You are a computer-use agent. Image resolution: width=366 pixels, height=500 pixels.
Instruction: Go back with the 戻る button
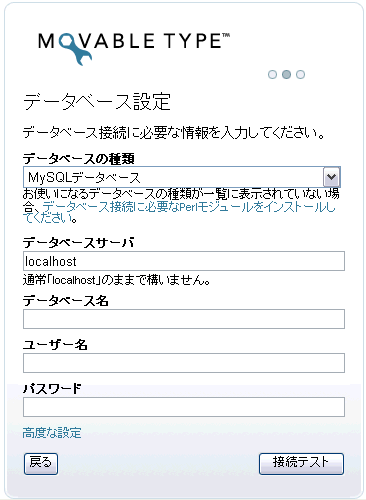tap(41, 463)
